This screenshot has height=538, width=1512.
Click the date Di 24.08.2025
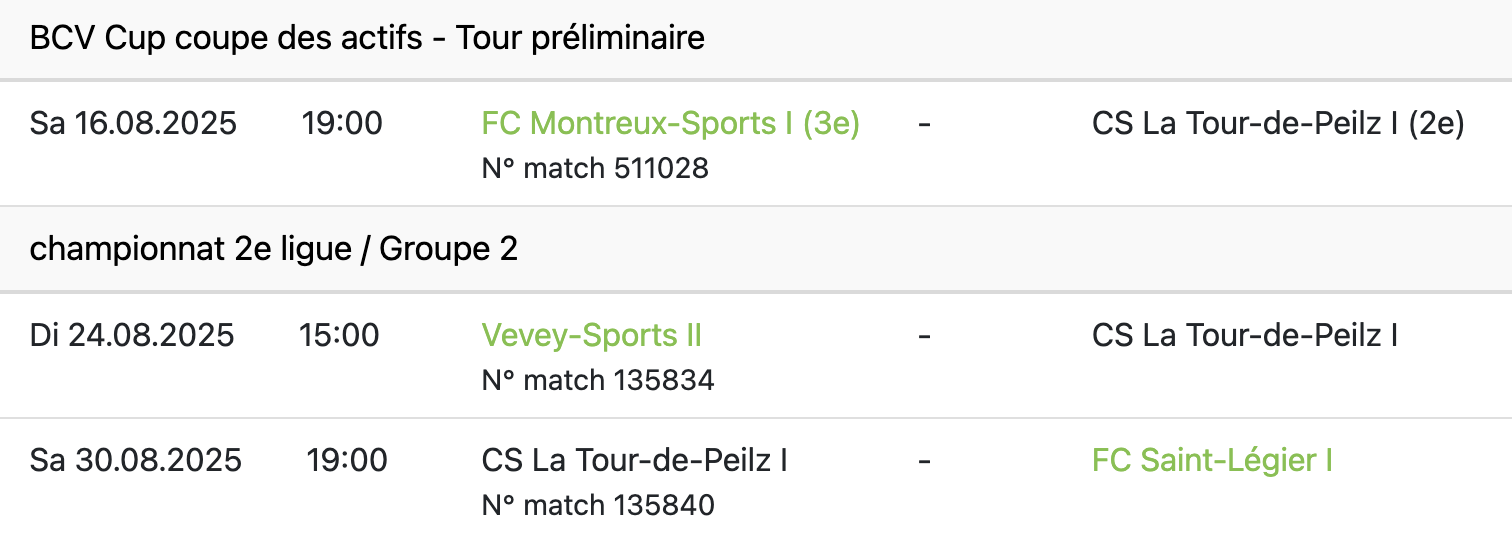pyautogui.click(x=132, y=335)
